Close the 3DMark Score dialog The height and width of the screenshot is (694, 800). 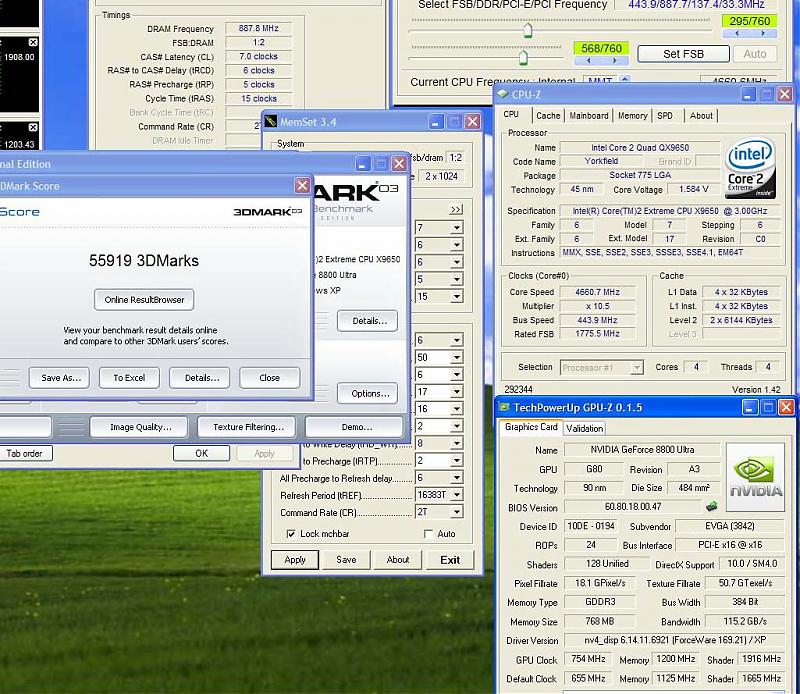302,185
